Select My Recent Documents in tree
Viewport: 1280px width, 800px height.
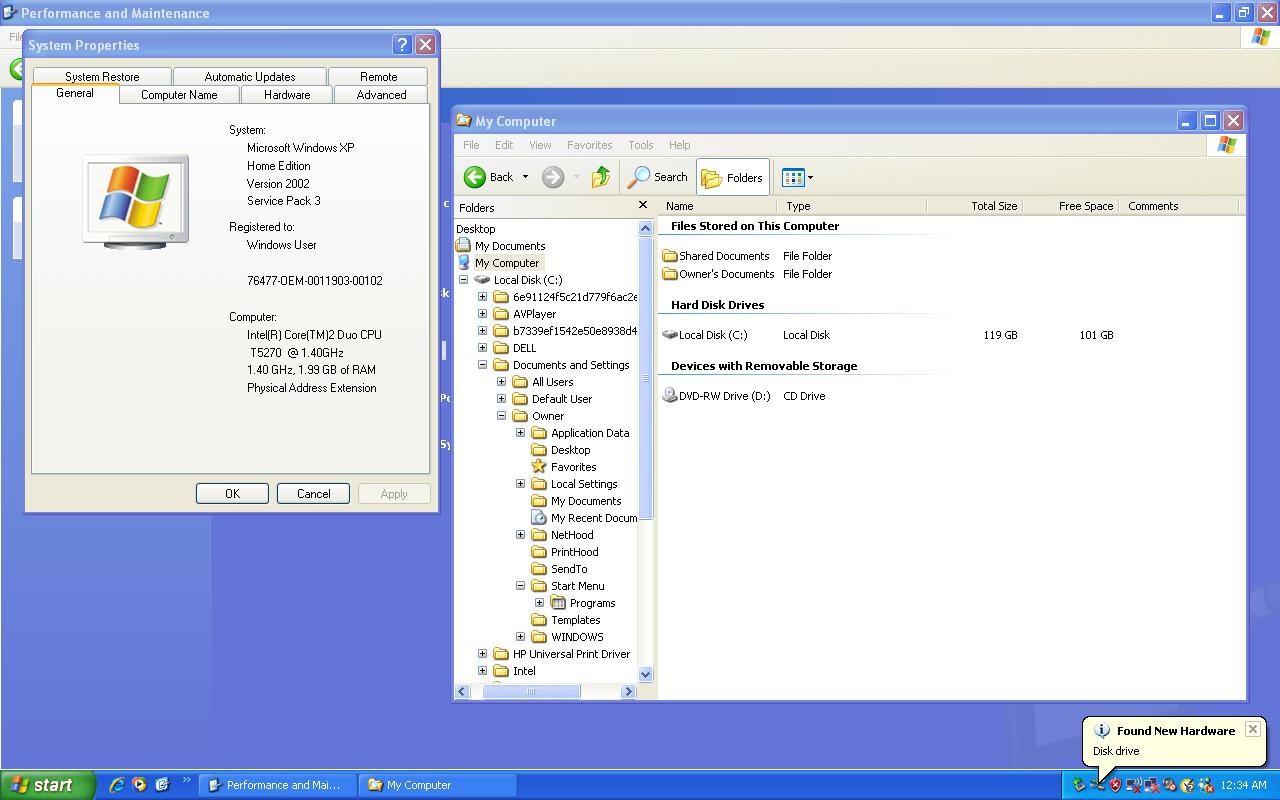pos(585,518)
